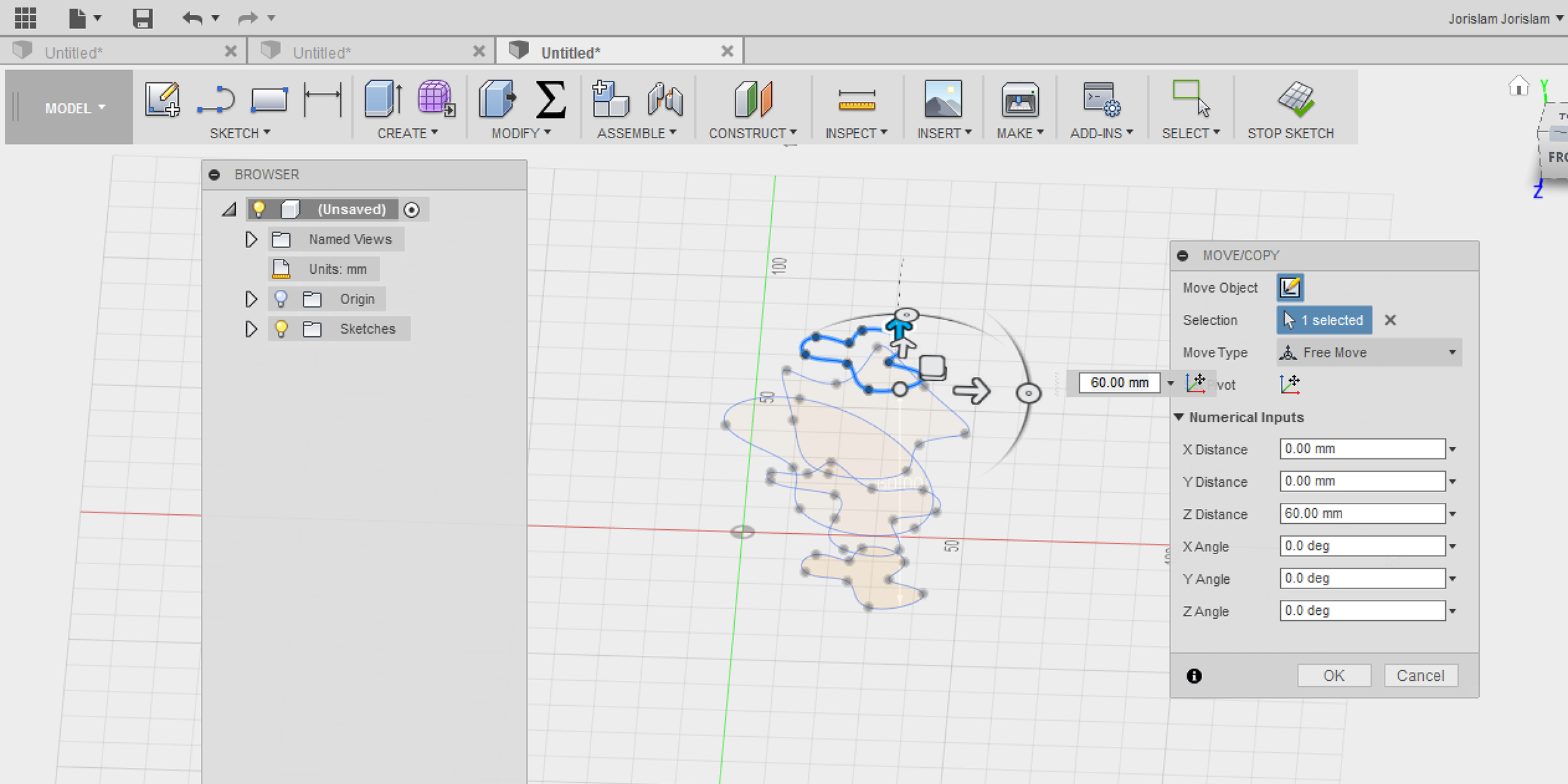
Task: Click the 3D Print make icon
Action: click(1020, 100)
